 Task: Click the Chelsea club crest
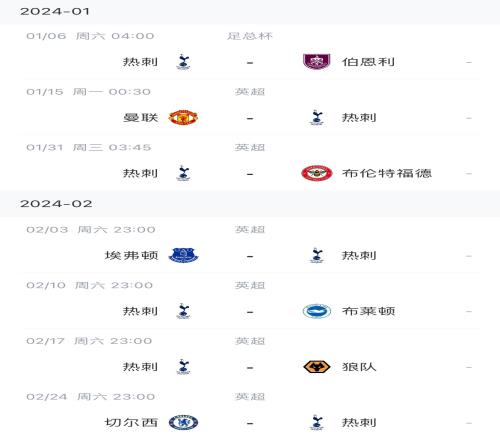pyautogui.click(x=183, y=423)
